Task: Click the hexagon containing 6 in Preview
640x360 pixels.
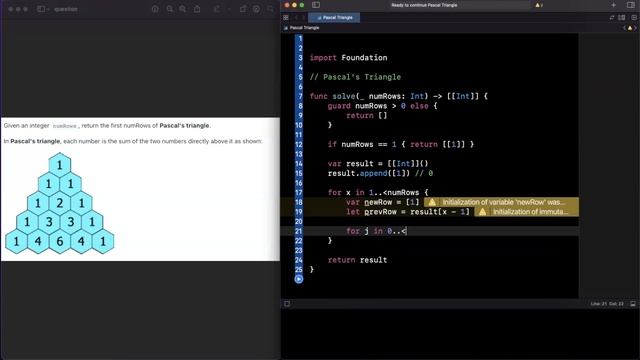Action: [x=60, y=241]
